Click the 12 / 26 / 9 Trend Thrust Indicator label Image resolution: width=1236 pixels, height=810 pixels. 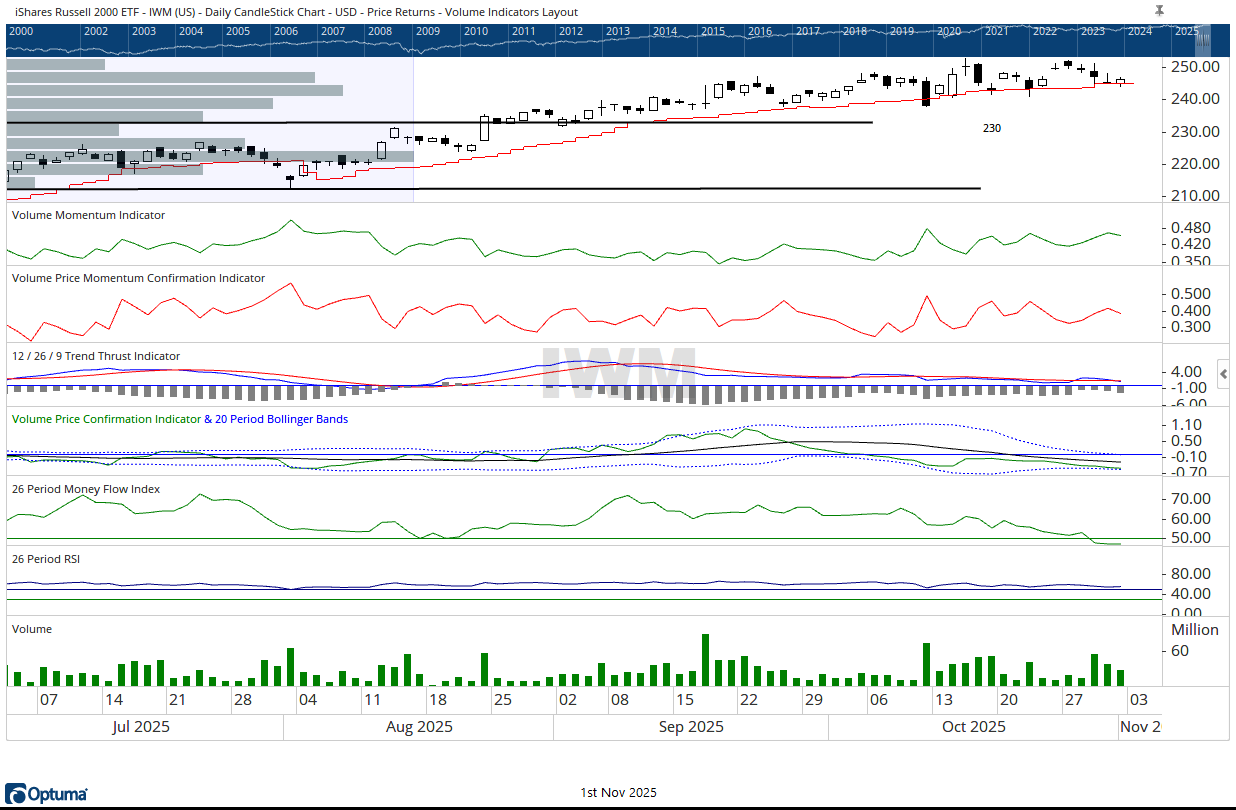(96, 356)
